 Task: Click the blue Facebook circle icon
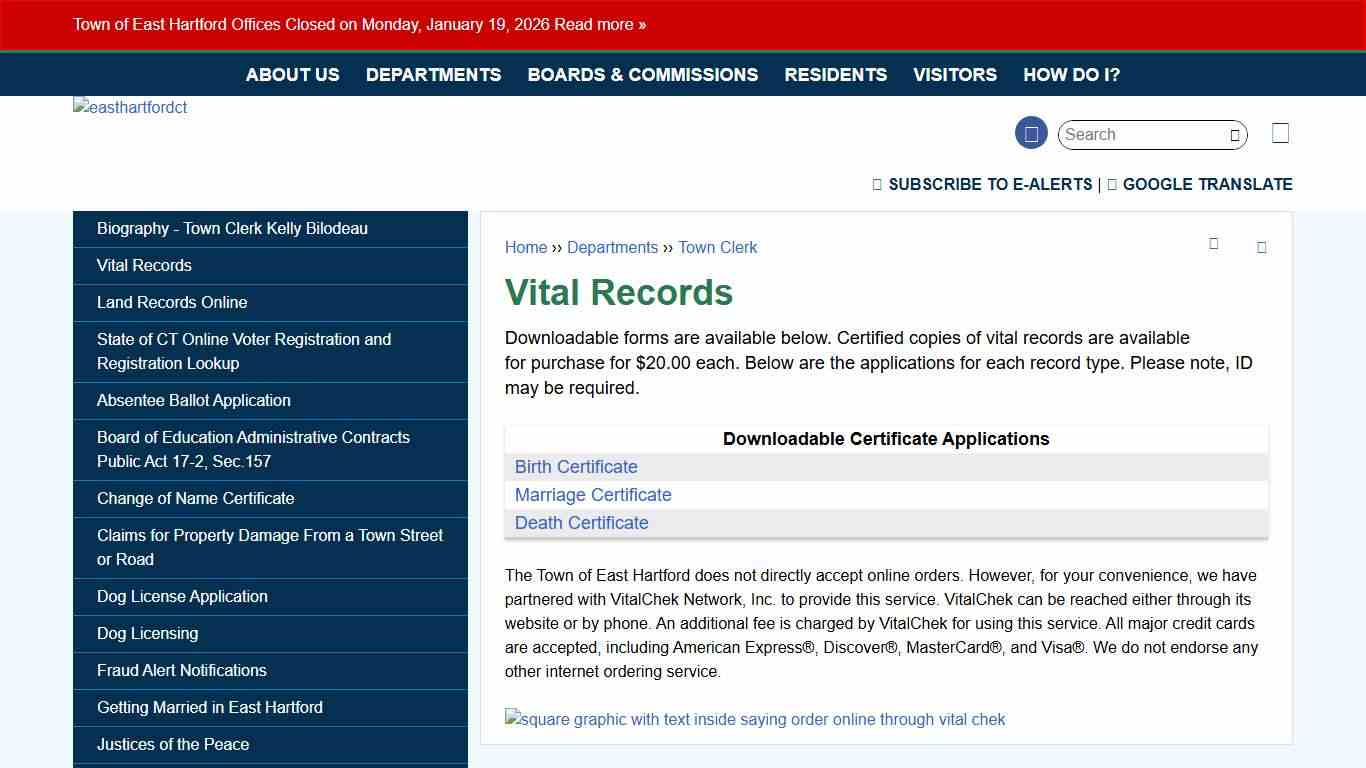(x=1031, y=132)
